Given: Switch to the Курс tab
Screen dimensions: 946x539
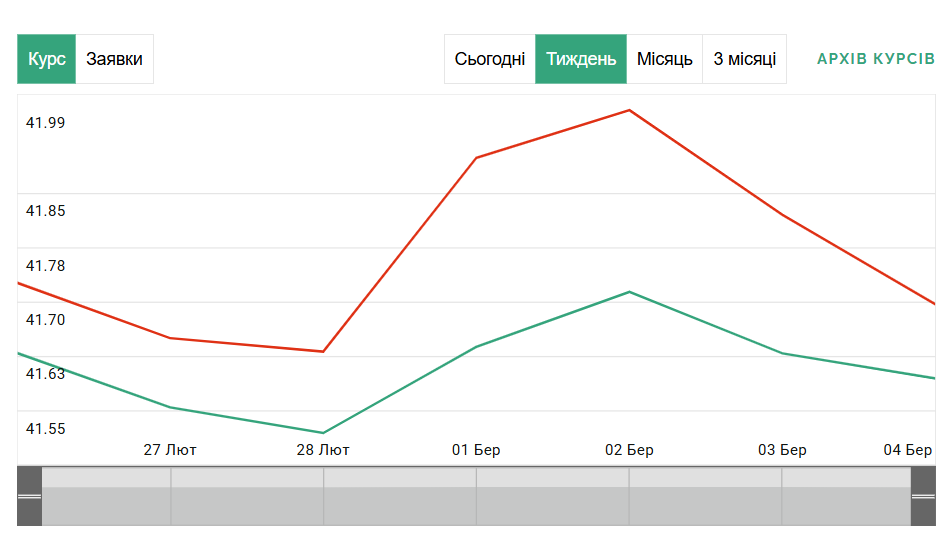Looking at the screenshot, I should point(47,59).
